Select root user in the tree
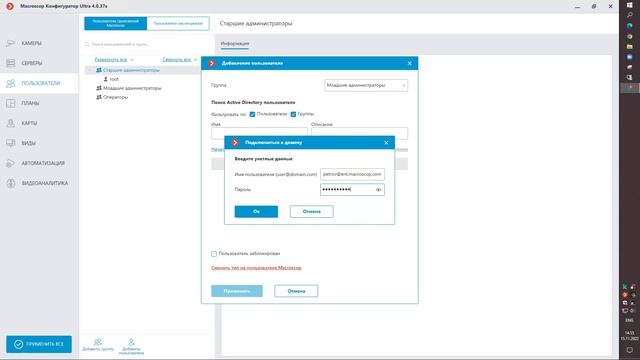Screen dimensions: 640x360 [114, 79]
